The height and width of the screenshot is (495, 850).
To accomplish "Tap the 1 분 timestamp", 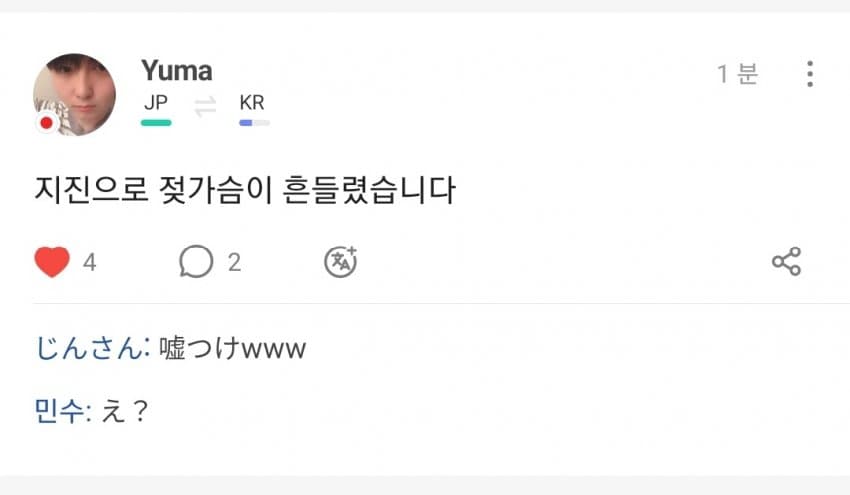I will [x=737, y=74].
